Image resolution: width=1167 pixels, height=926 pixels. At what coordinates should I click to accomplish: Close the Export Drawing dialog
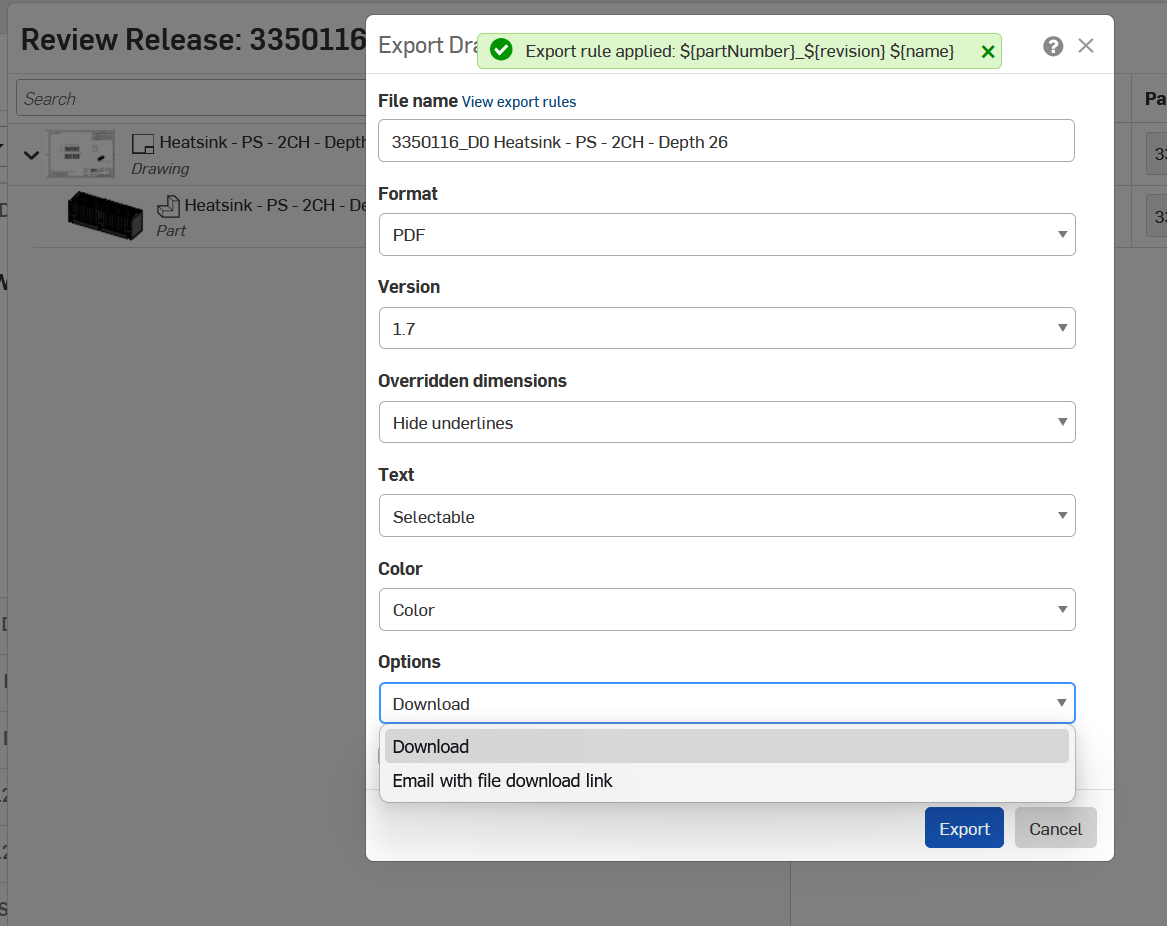[1086, 46]
